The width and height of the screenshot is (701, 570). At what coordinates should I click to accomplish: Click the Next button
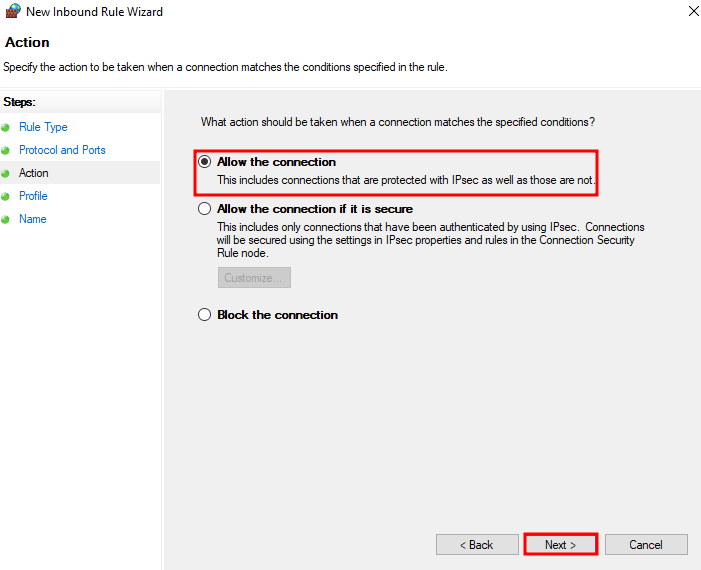(x=561, y=545)
